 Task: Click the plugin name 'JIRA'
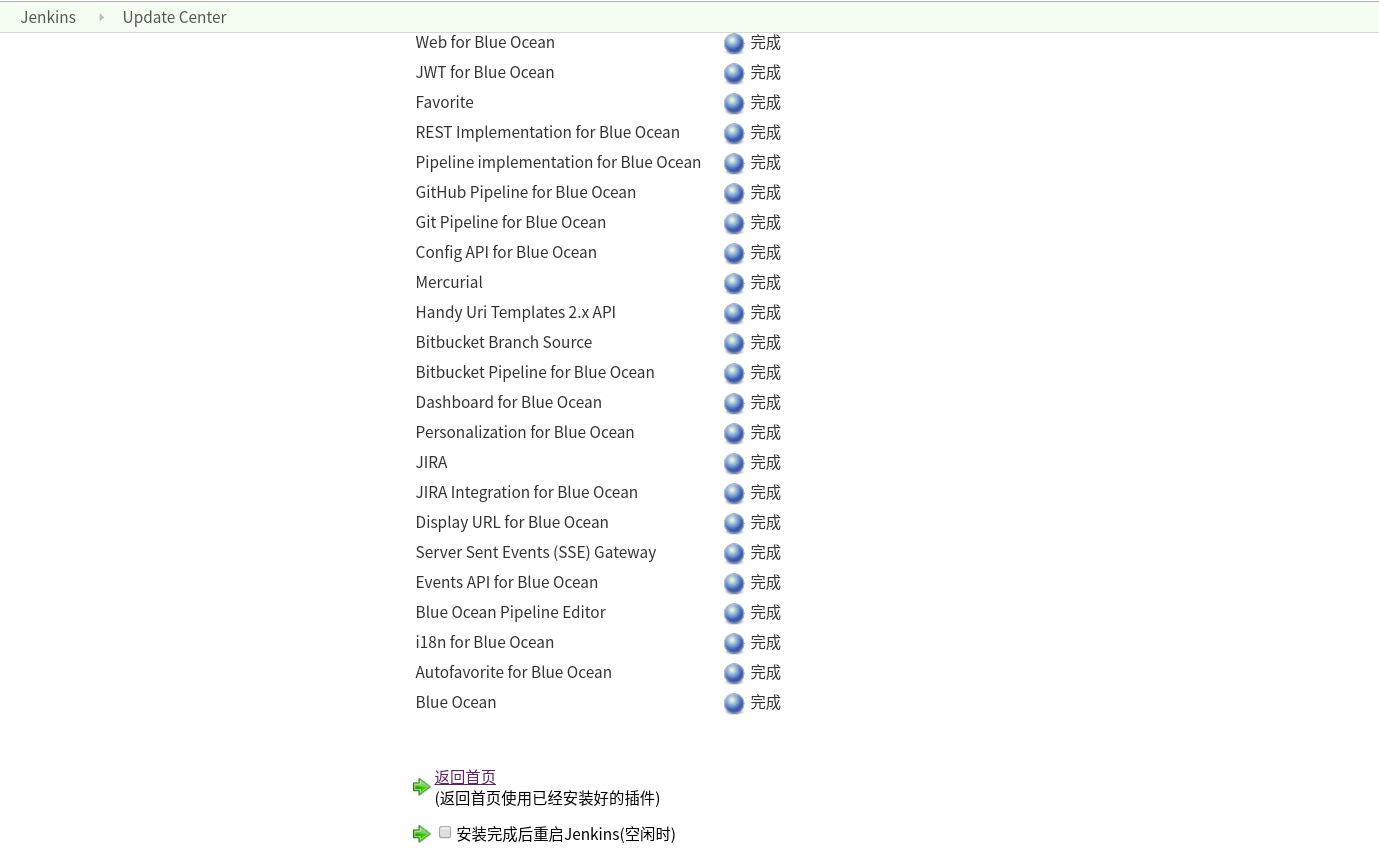pos(432,462)
